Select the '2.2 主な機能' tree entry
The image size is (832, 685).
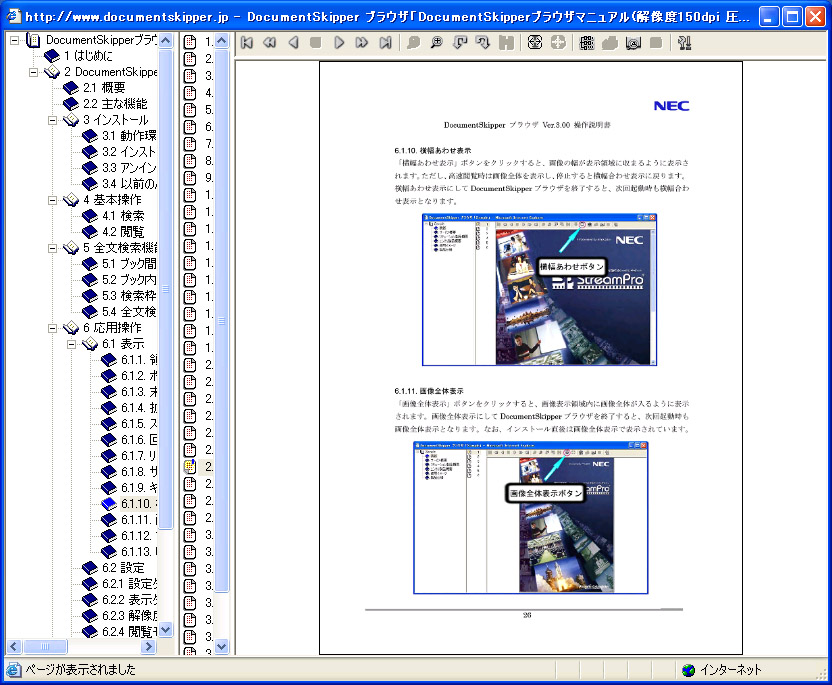pos(115,103)
